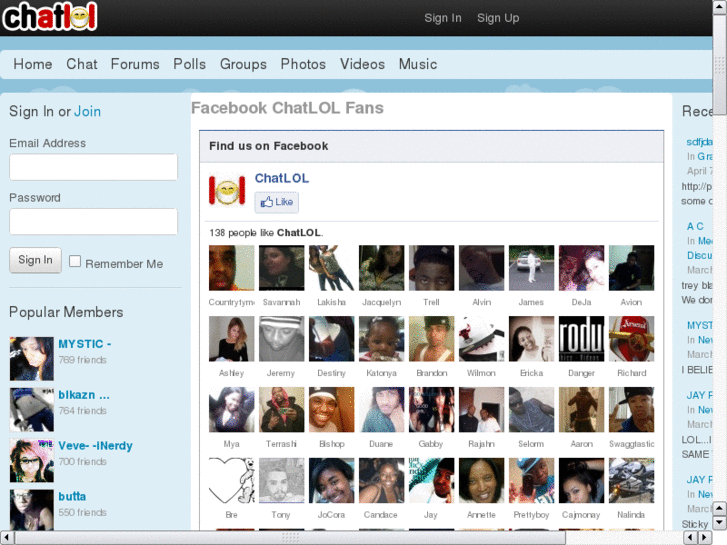727x545 pixels.
Task: Click Brandon fan photo
Action: (432, 339)
